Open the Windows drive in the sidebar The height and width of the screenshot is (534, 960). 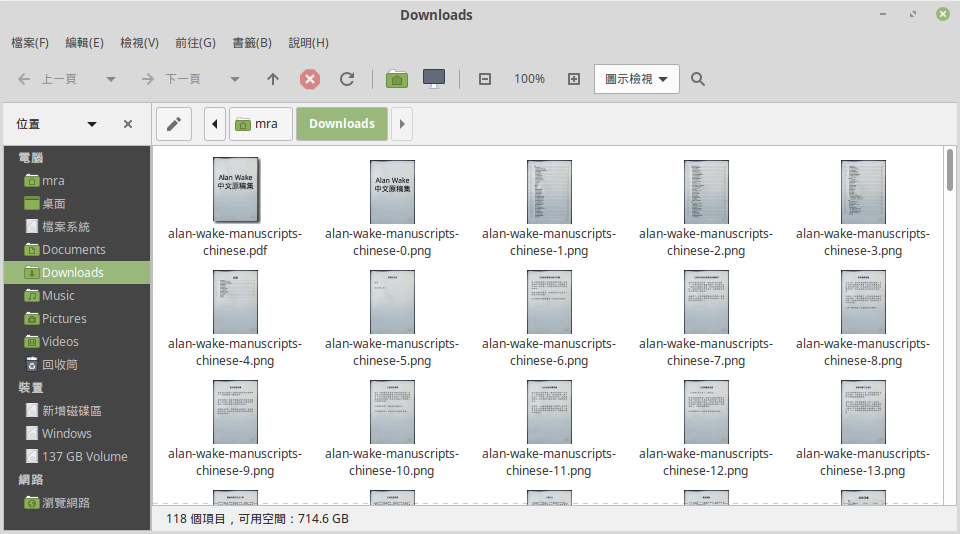(77, 434)
